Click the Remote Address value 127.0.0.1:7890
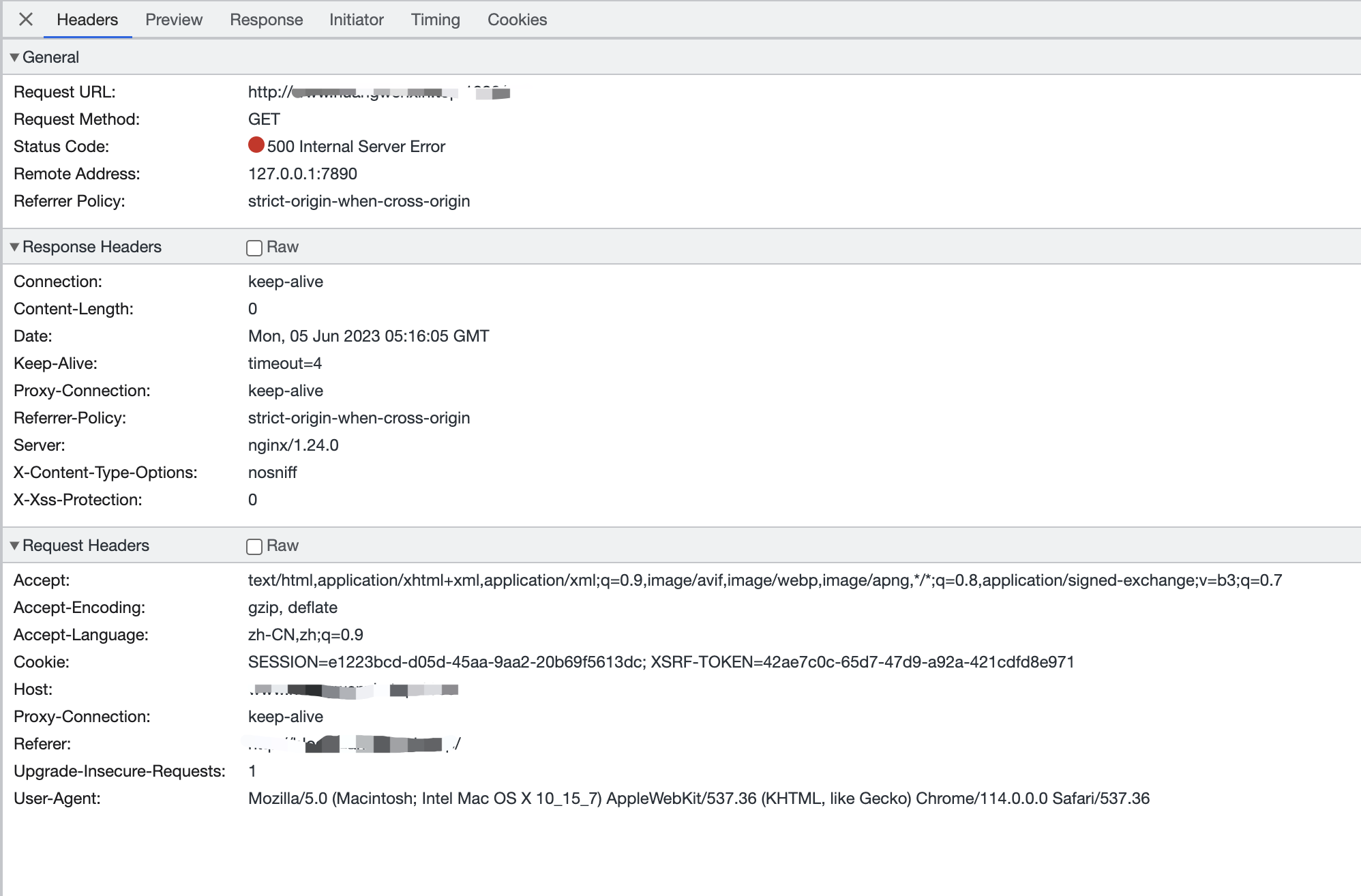 (302, 173)
